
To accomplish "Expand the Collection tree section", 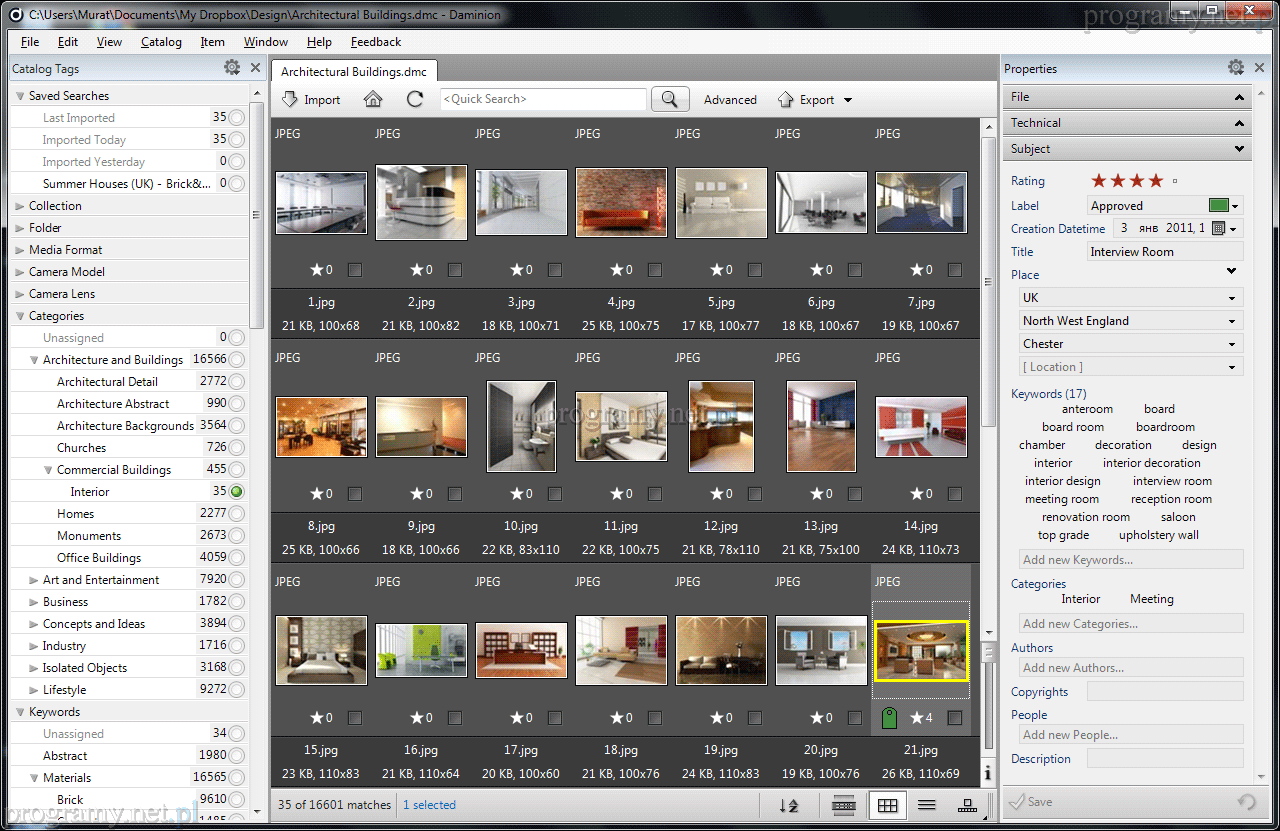I will 20,206.
